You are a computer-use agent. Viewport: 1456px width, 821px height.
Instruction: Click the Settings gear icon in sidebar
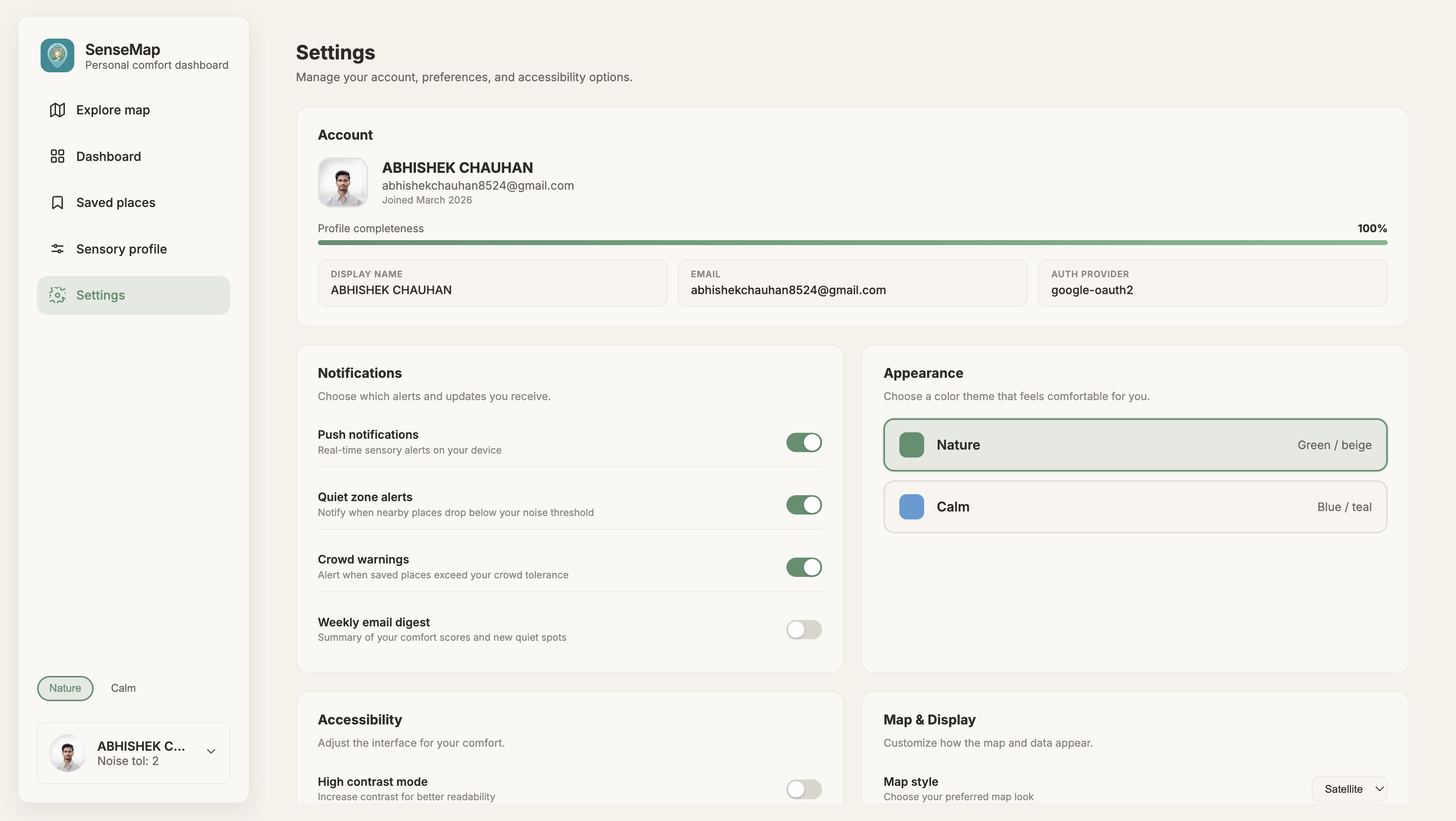click(57, 295)
